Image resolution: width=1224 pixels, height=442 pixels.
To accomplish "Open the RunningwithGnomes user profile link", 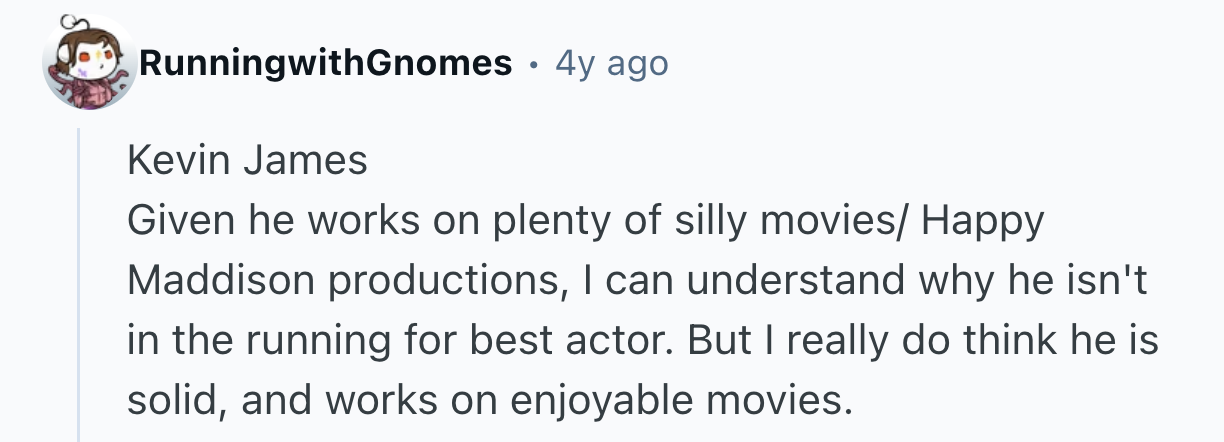I will (x=326, y=65).
